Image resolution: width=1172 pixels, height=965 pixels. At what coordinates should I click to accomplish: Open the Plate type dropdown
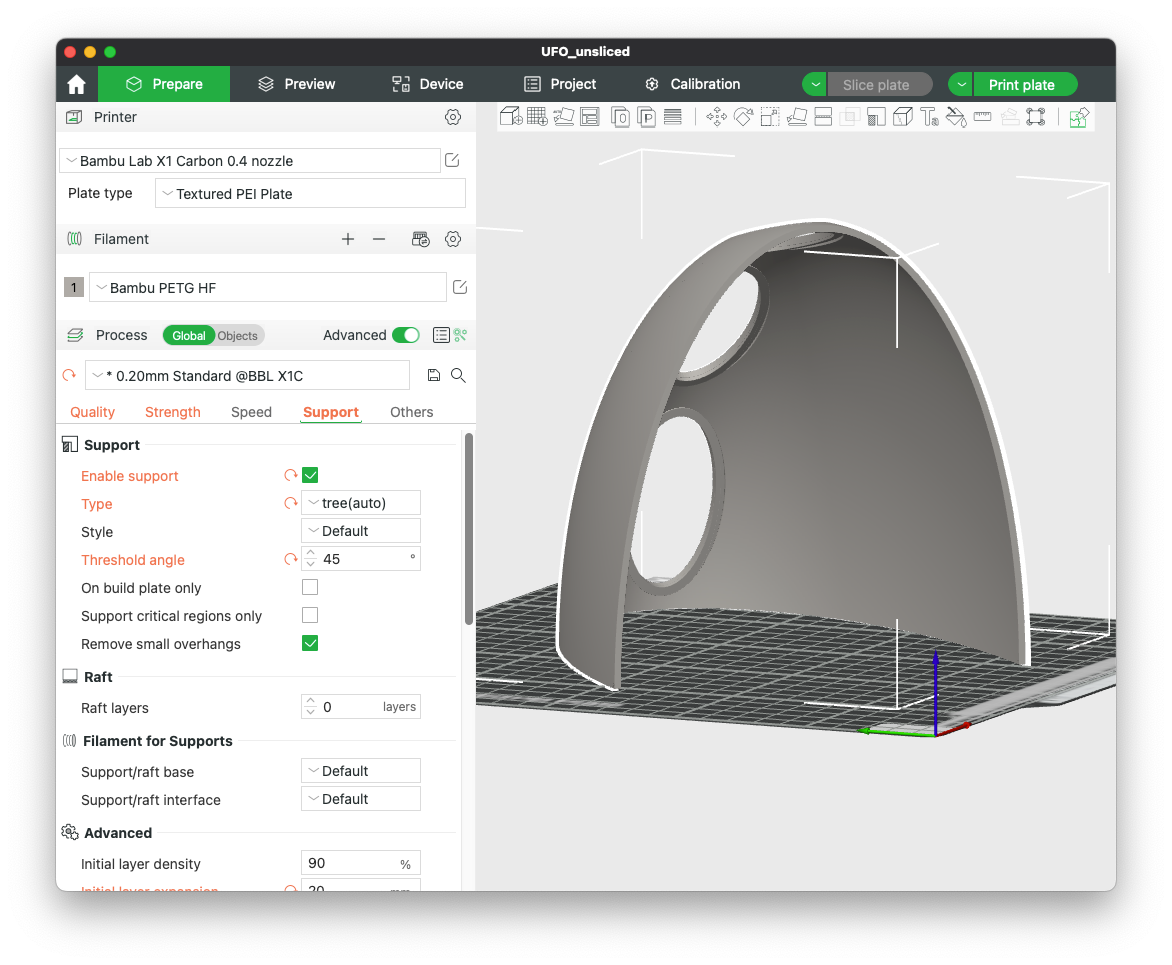(310, 194)
